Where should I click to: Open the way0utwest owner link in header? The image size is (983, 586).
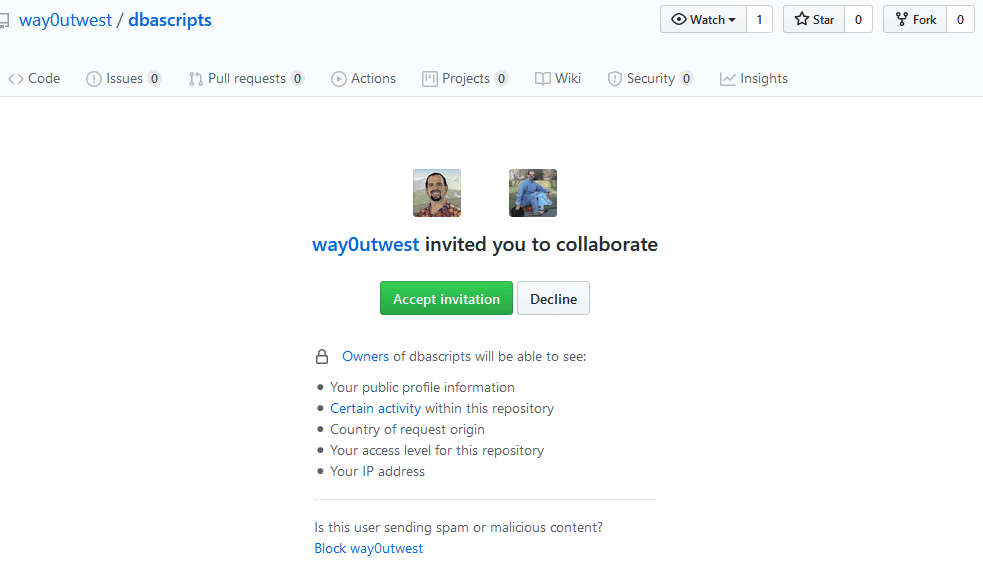(65, 20)
